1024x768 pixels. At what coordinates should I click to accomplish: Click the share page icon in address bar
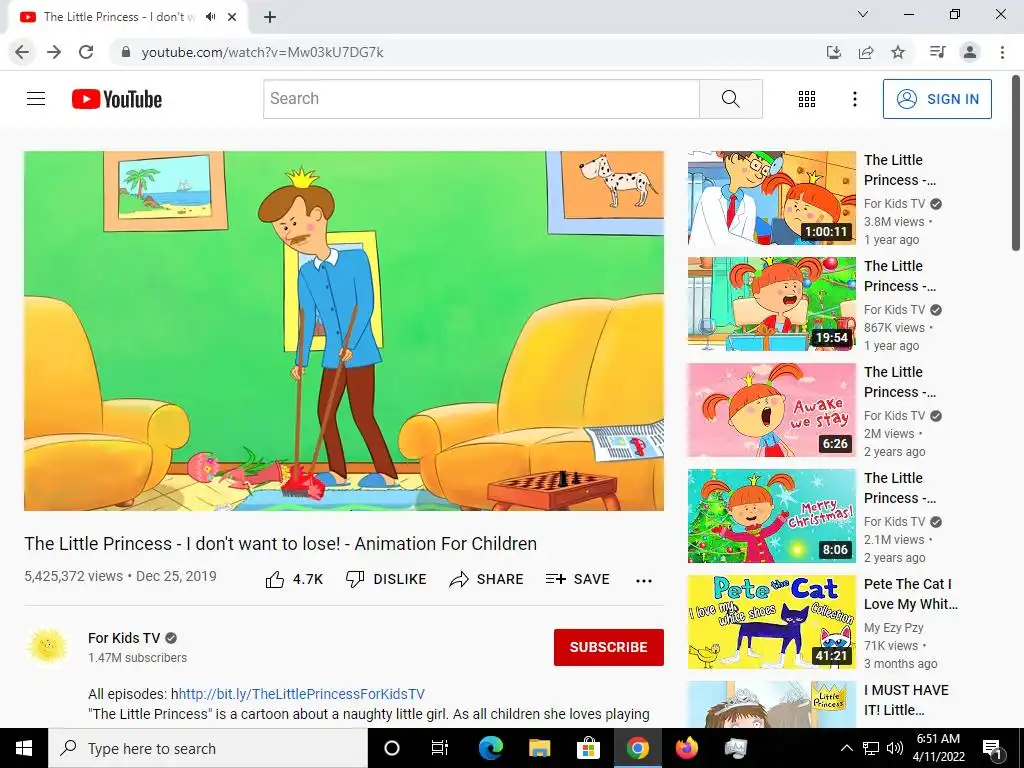point(866,52)
